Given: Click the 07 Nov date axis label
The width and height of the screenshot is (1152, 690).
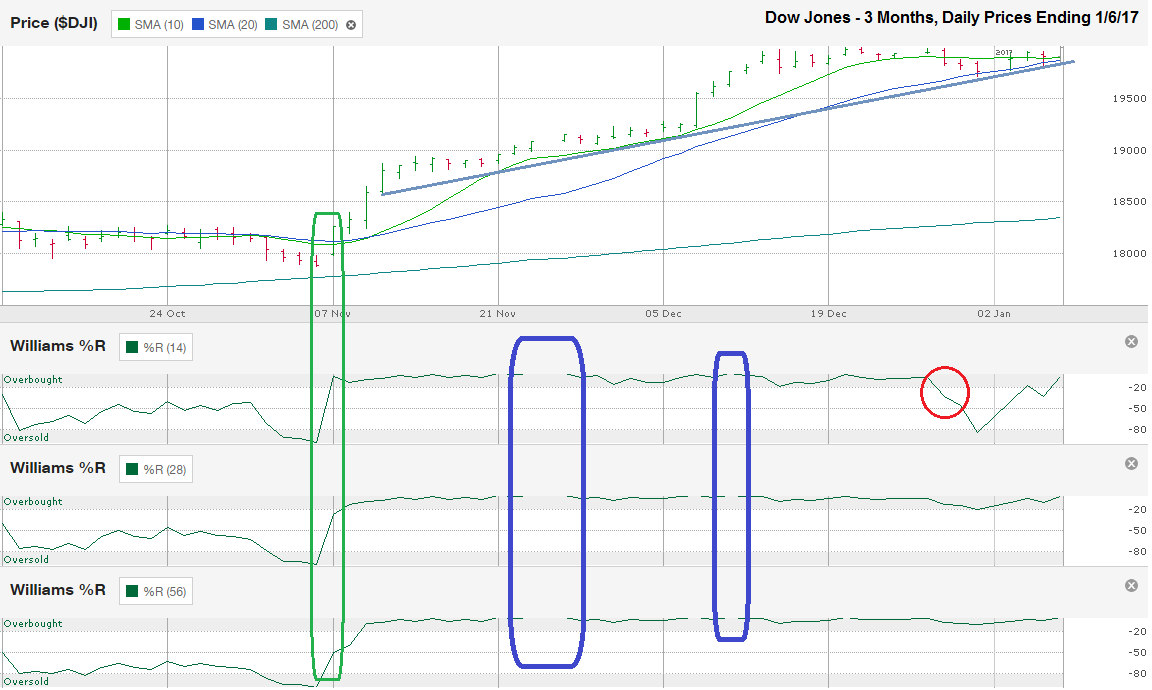Looking at the screenshot, I should pyautogui.click(x=332, y=314).
